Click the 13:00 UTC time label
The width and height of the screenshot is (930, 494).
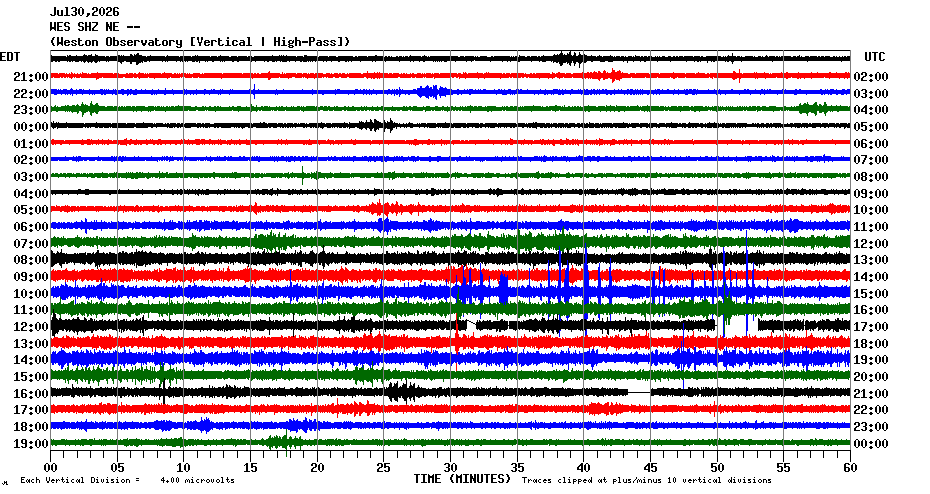871,260
